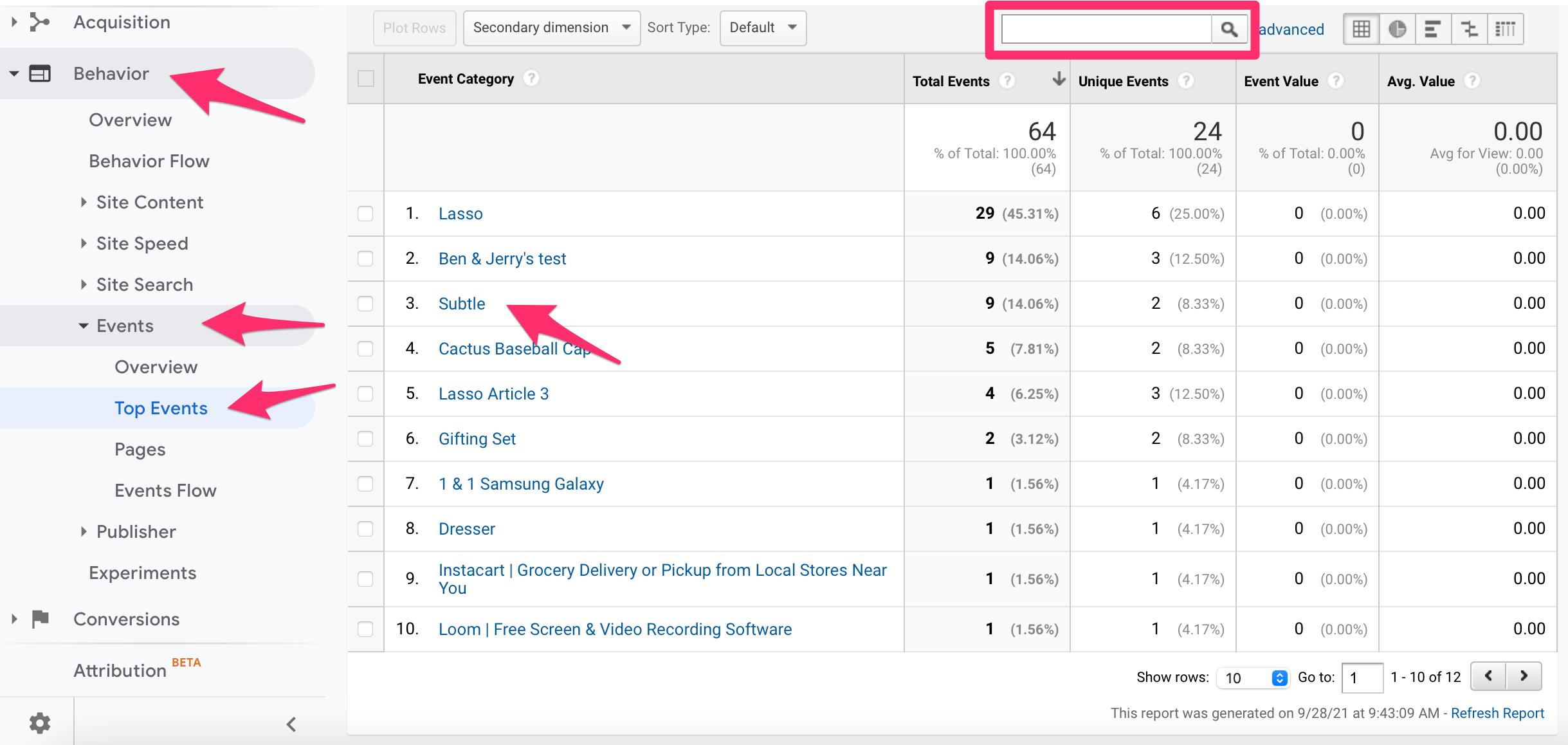
Task: Open the Show rows dropdown
Action: click(x=1253, y=677)
